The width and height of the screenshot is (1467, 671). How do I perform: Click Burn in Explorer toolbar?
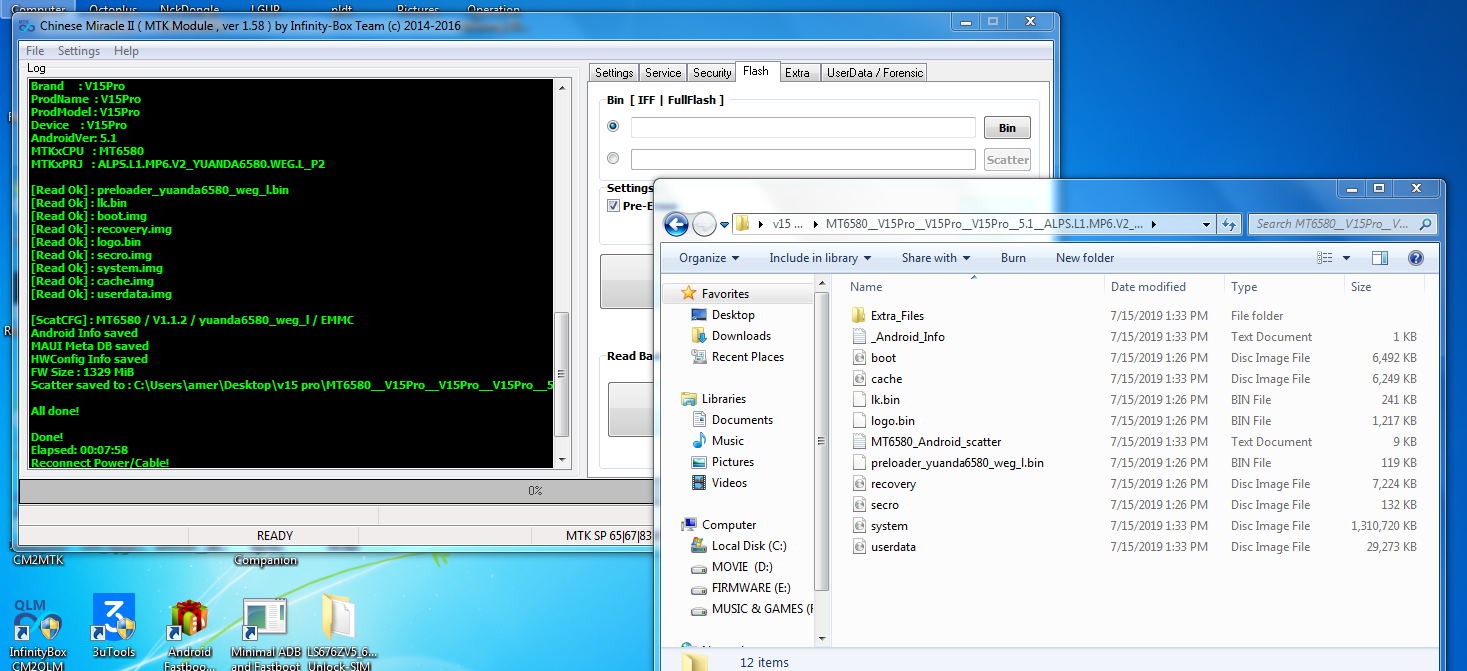pos(1013,258)
